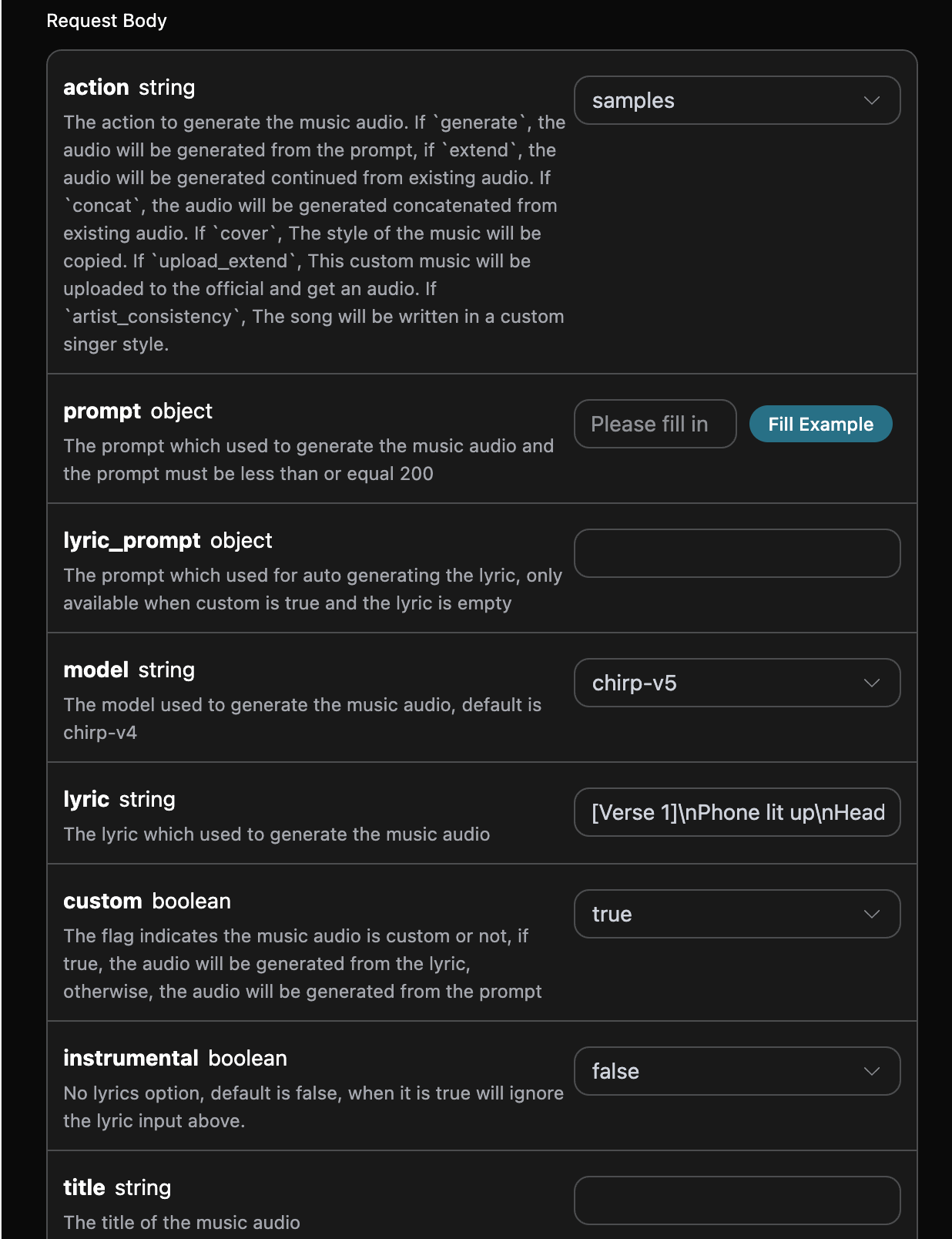Click the 'model' parameter name
This screenshot has width=952, height=1239.
tap(96, 670)
